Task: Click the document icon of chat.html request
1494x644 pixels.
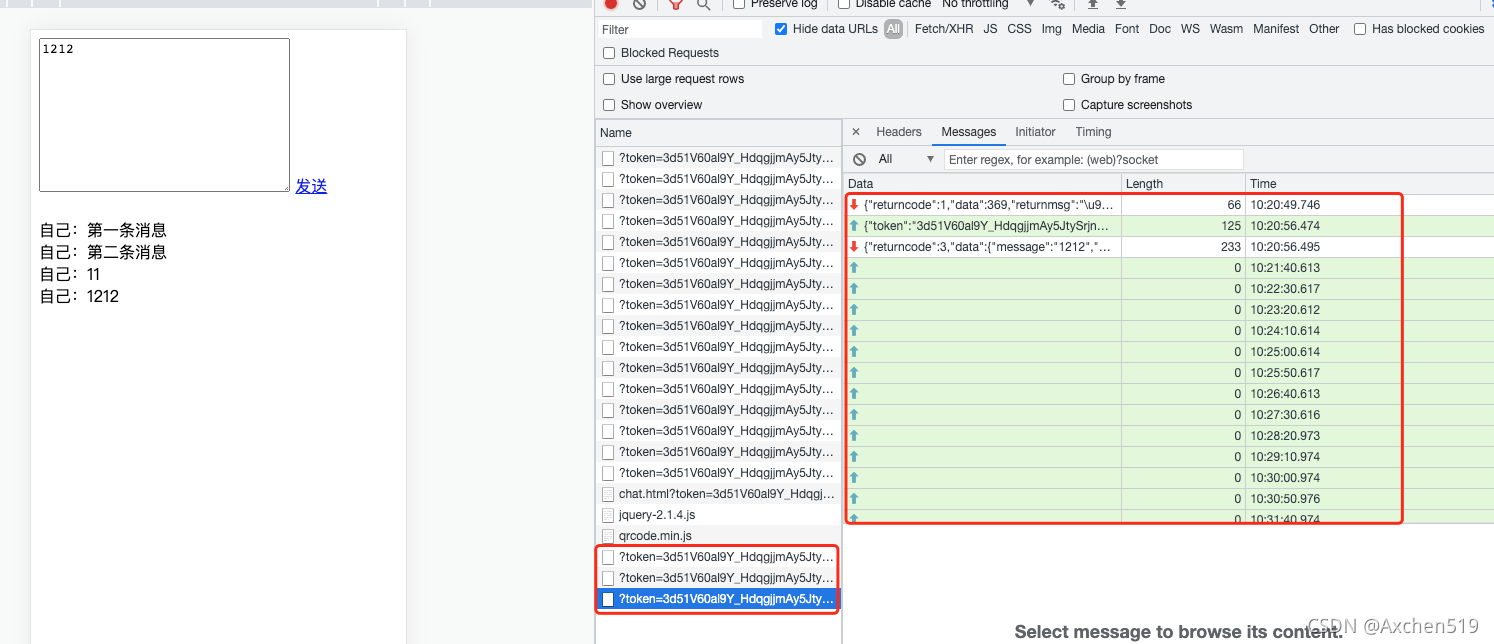Action: click(x=608, y=494)
